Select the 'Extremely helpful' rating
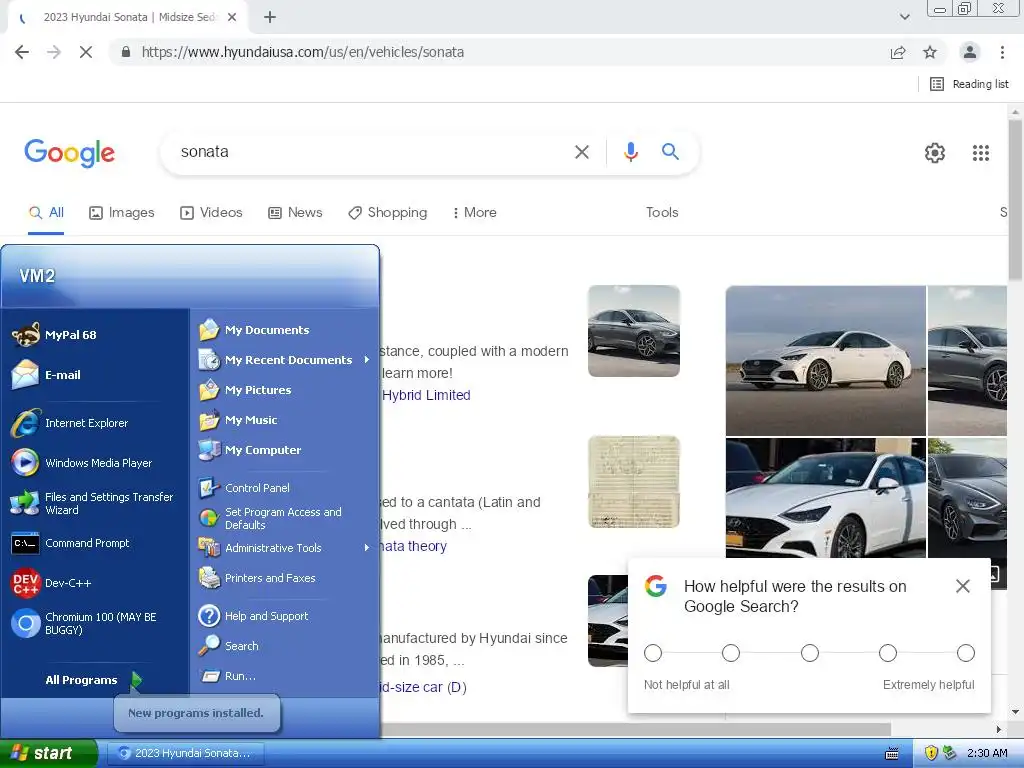Image resolution: width=1024 pixels, height=768 pixels. coord(966,653)
